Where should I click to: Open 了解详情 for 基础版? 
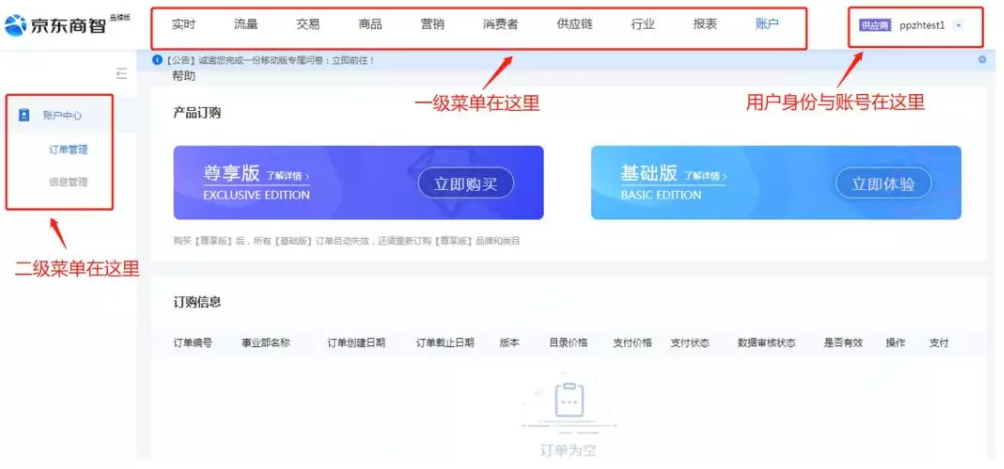705,175
